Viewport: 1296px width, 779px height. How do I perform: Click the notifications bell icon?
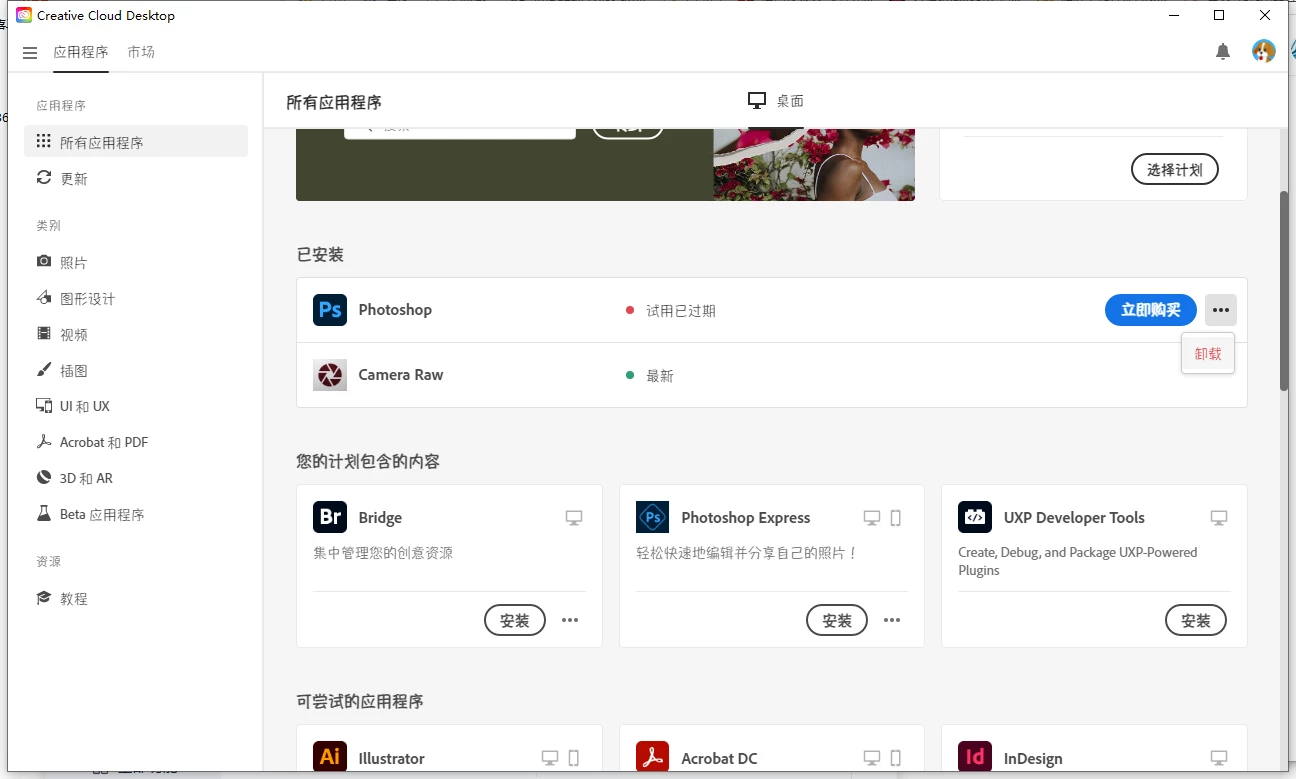tap(1223, 52)
